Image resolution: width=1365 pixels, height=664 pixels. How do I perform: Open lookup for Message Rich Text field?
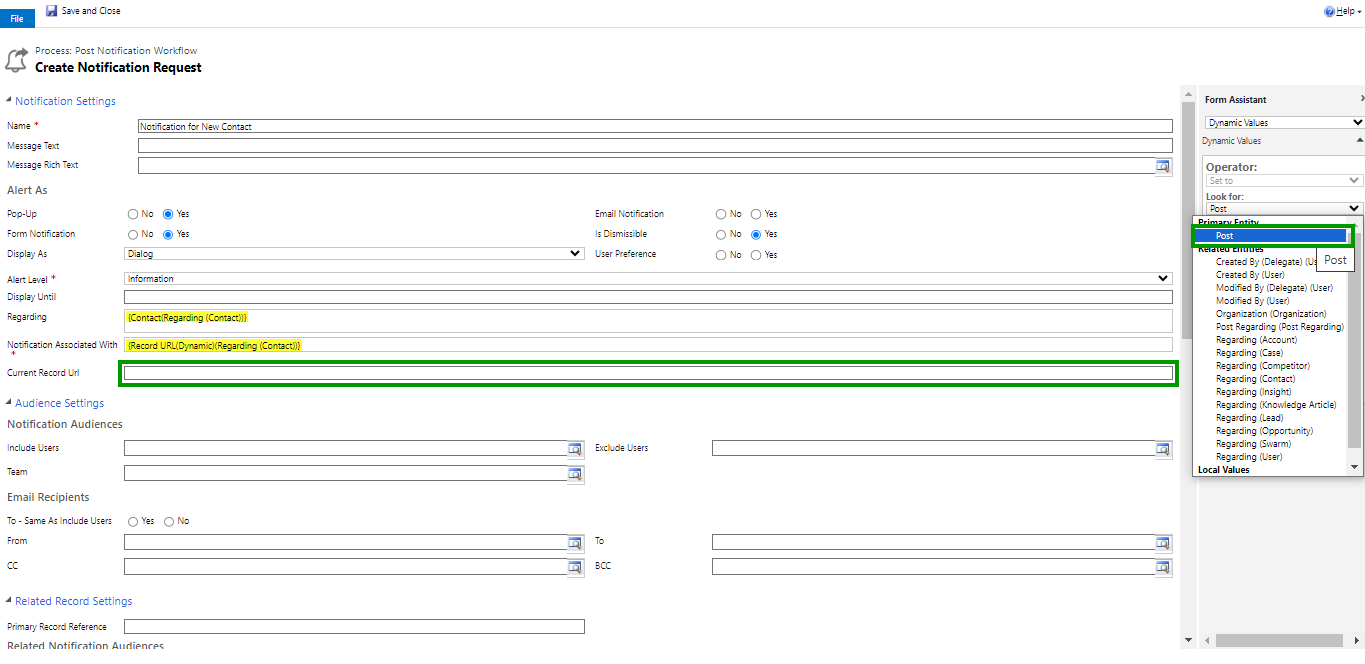(1163, 166)
